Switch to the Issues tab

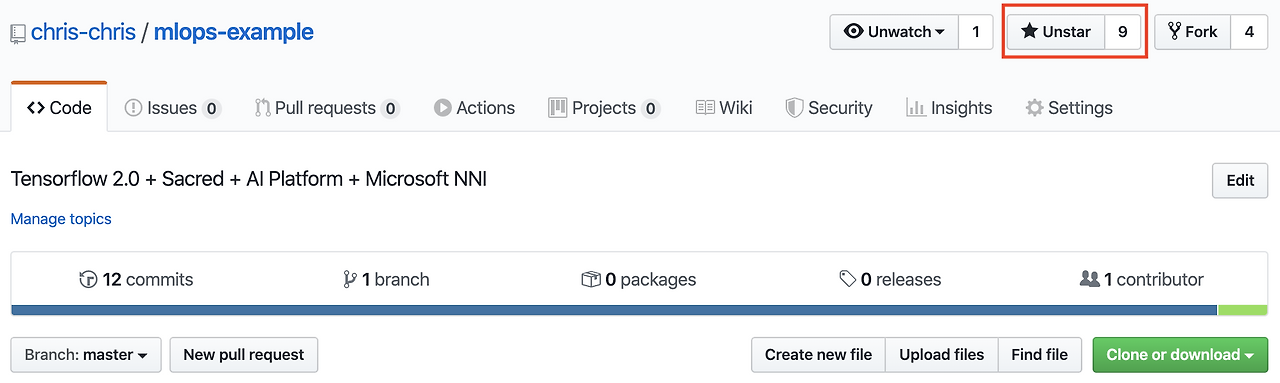pyautogui.click(x=172, y=108)
